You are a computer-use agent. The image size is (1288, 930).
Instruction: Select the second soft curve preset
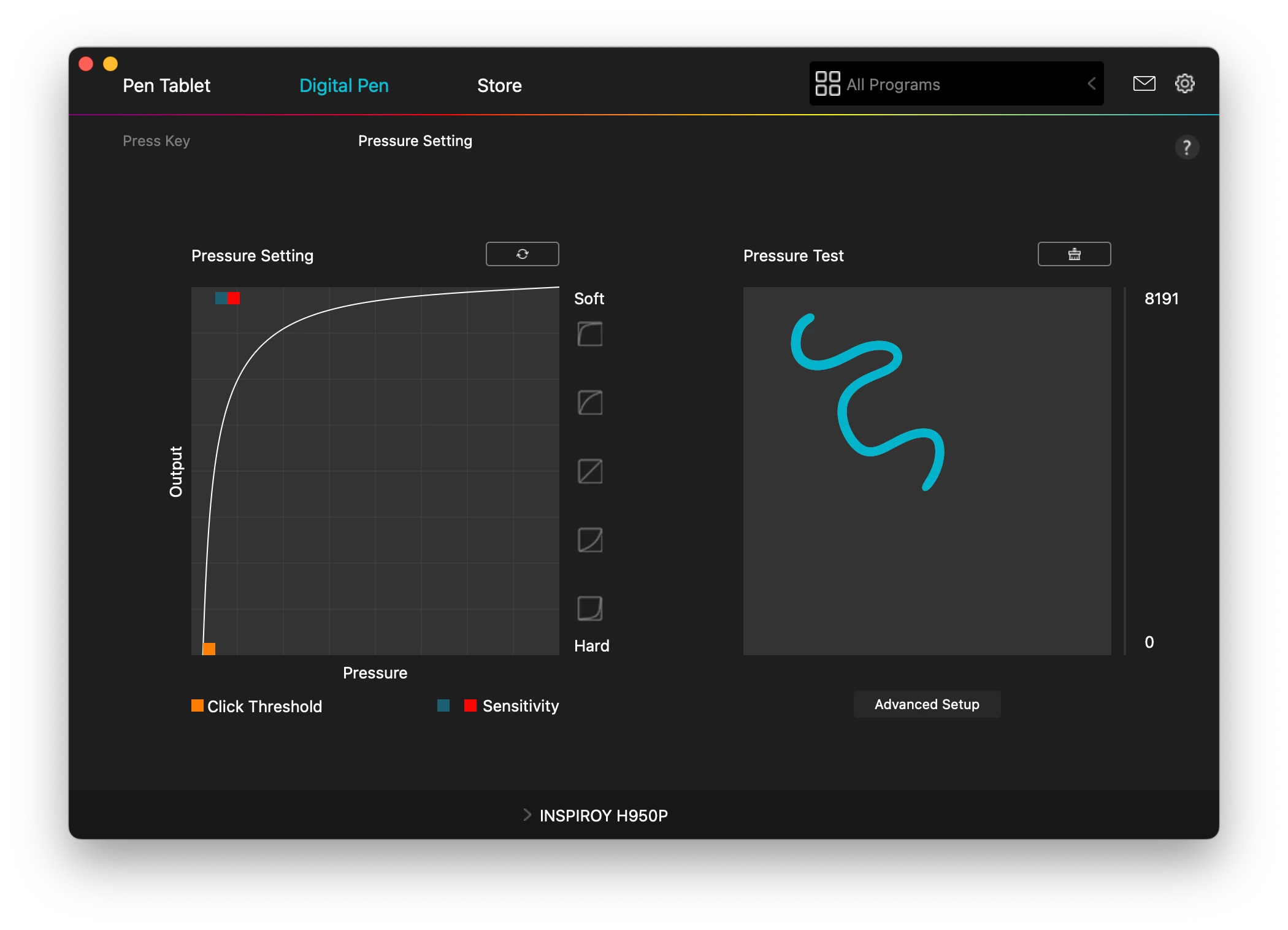point(590,403)
